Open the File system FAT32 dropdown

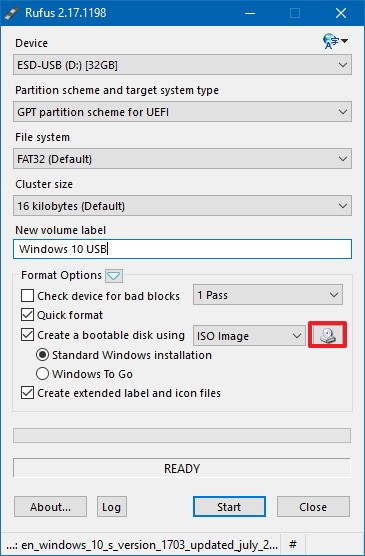[182, 159]
